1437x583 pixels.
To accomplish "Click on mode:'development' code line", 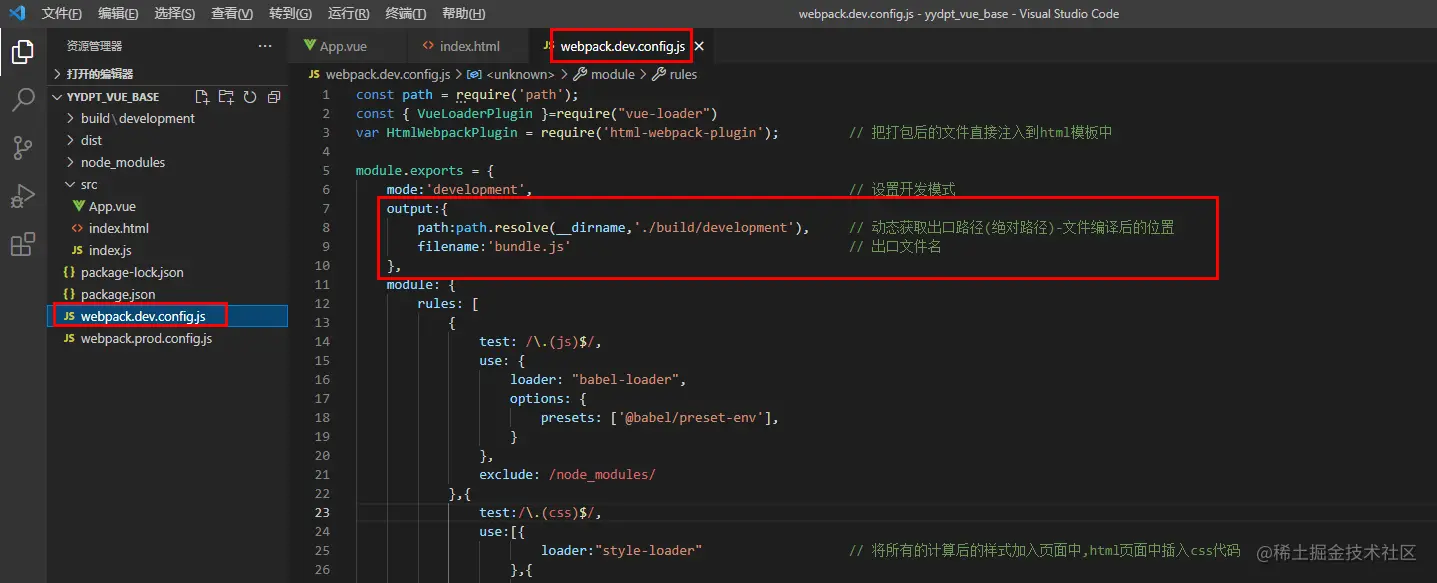I will [459, 190].
